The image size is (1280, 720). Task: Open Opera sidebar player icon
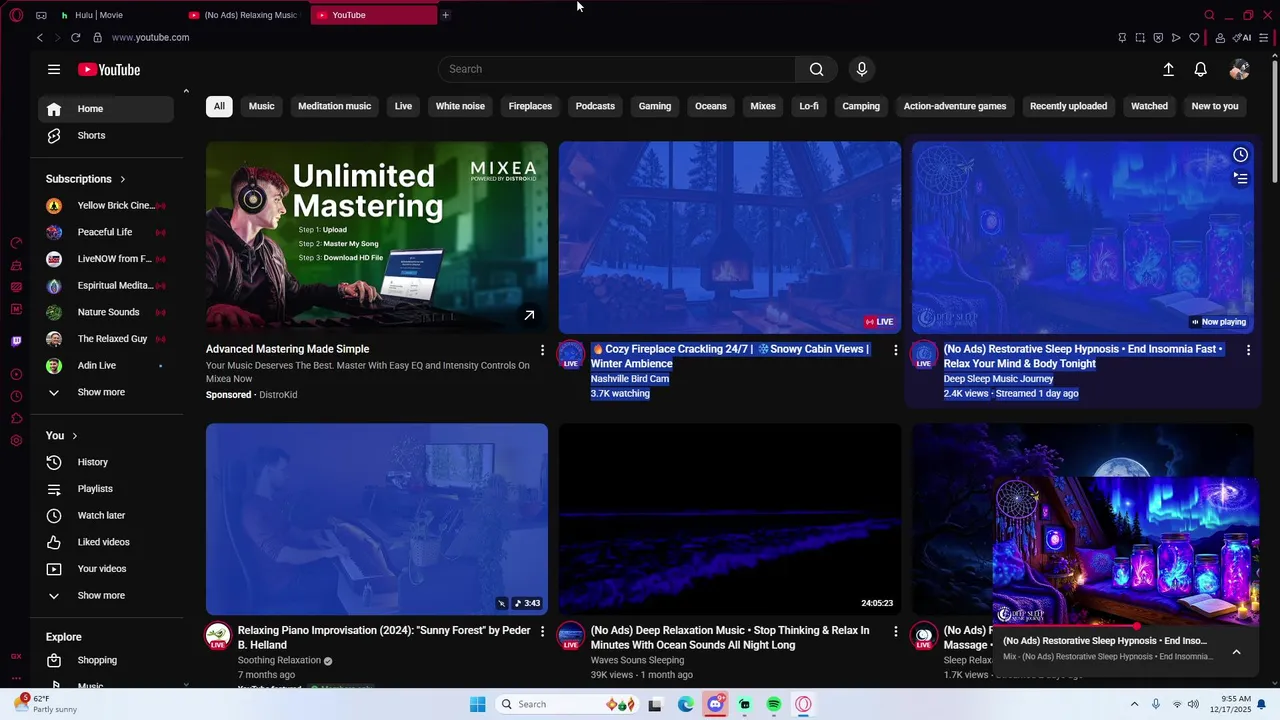(16, 375)
